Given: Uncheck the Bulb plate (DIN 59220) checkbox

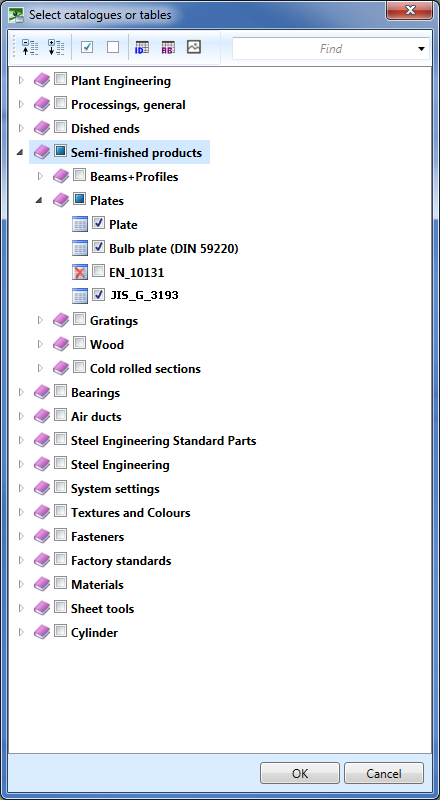Looking at the screenshot, I should [x=99, y=247].
